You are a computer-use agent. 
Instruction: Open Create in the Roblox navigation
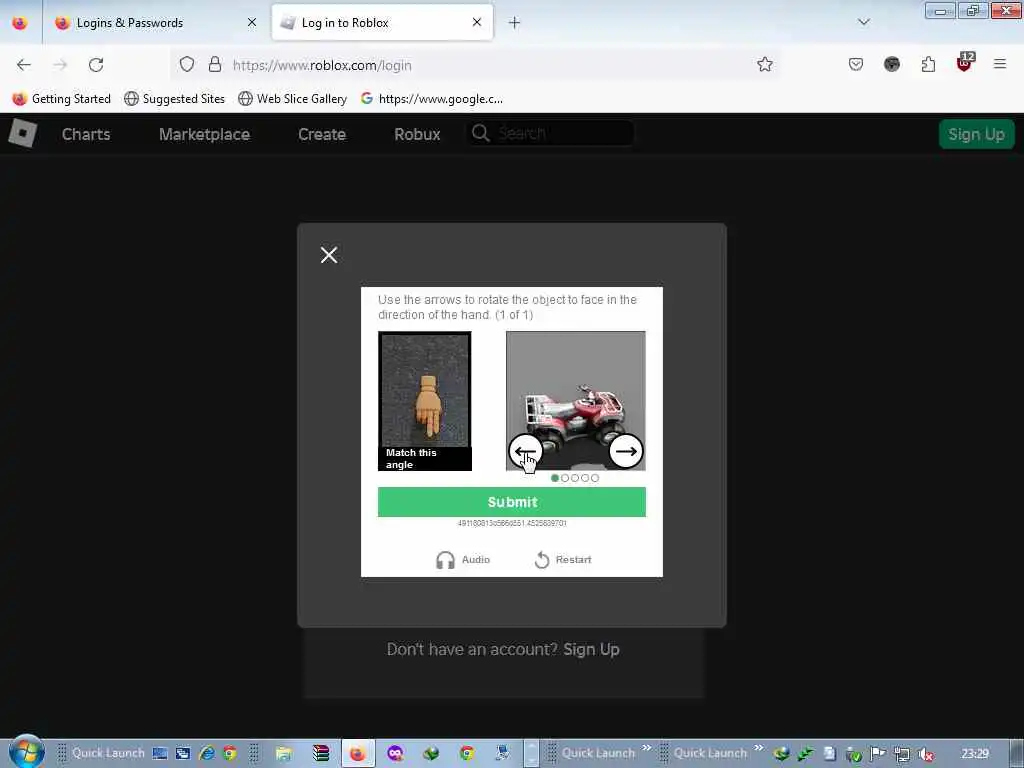click(x=322, y=134)
